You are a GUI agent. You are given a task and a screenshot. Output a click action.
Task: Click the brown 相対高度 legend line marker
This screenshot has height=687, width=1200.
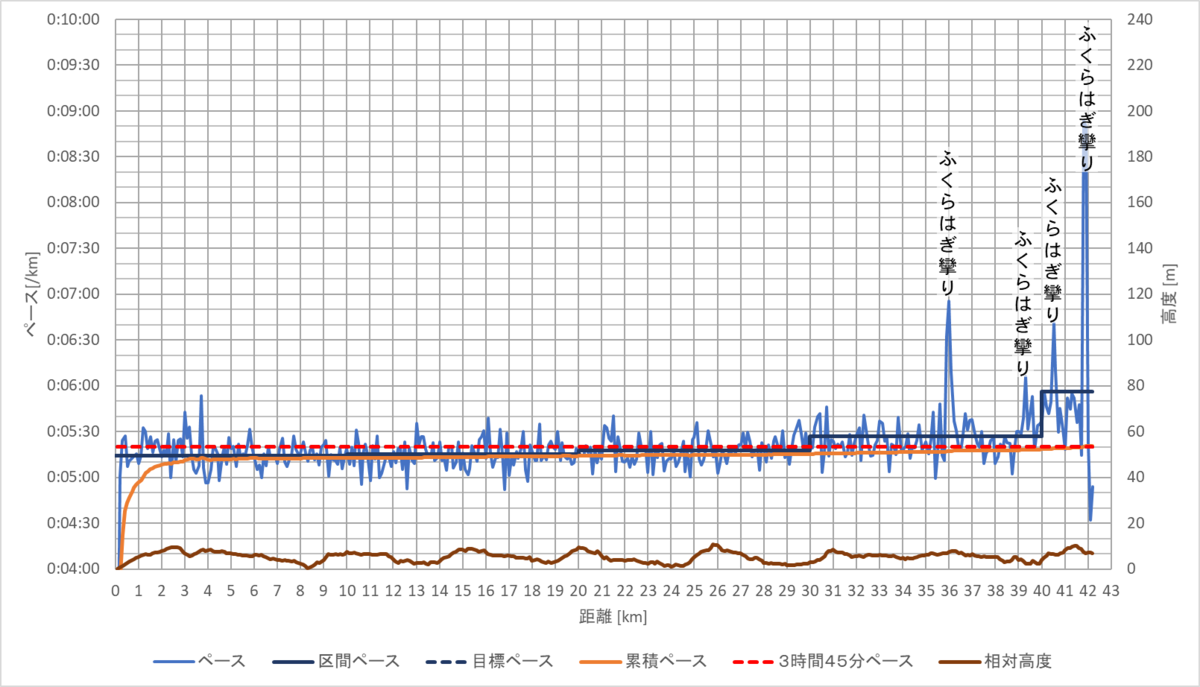tap(960, 662)
